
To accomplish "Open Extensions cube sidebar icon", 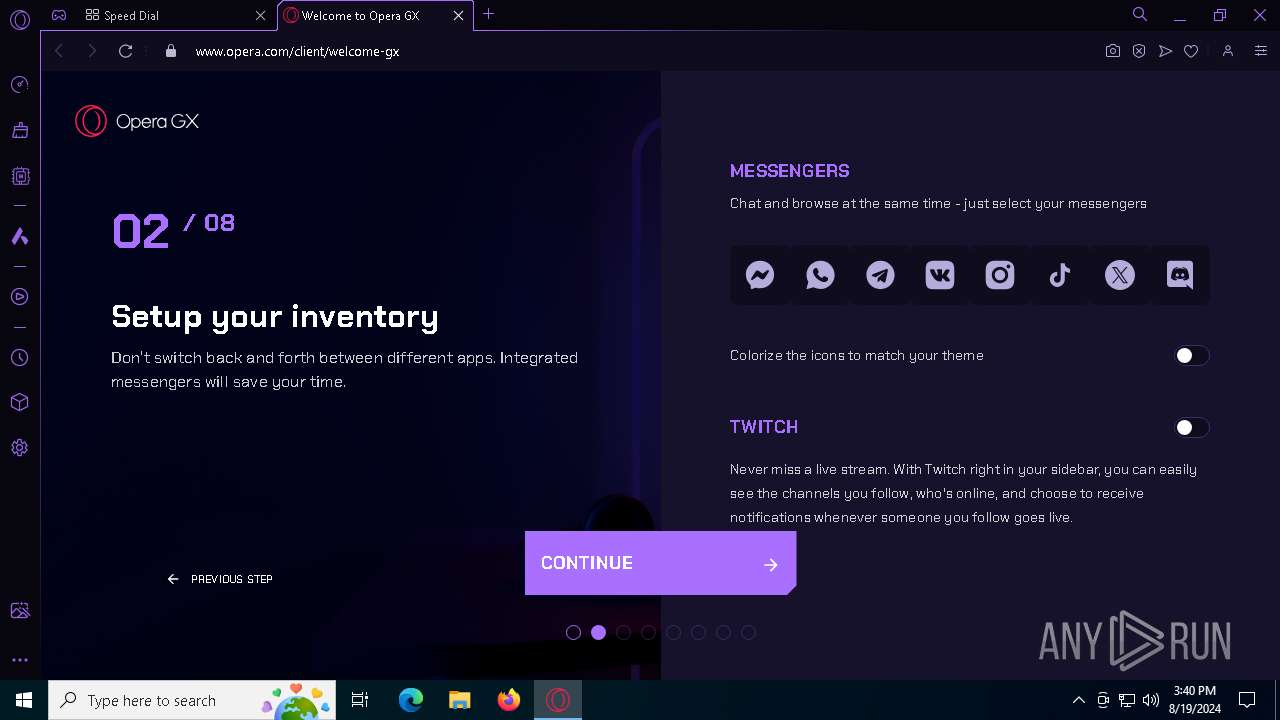I will tap(19, 402).
